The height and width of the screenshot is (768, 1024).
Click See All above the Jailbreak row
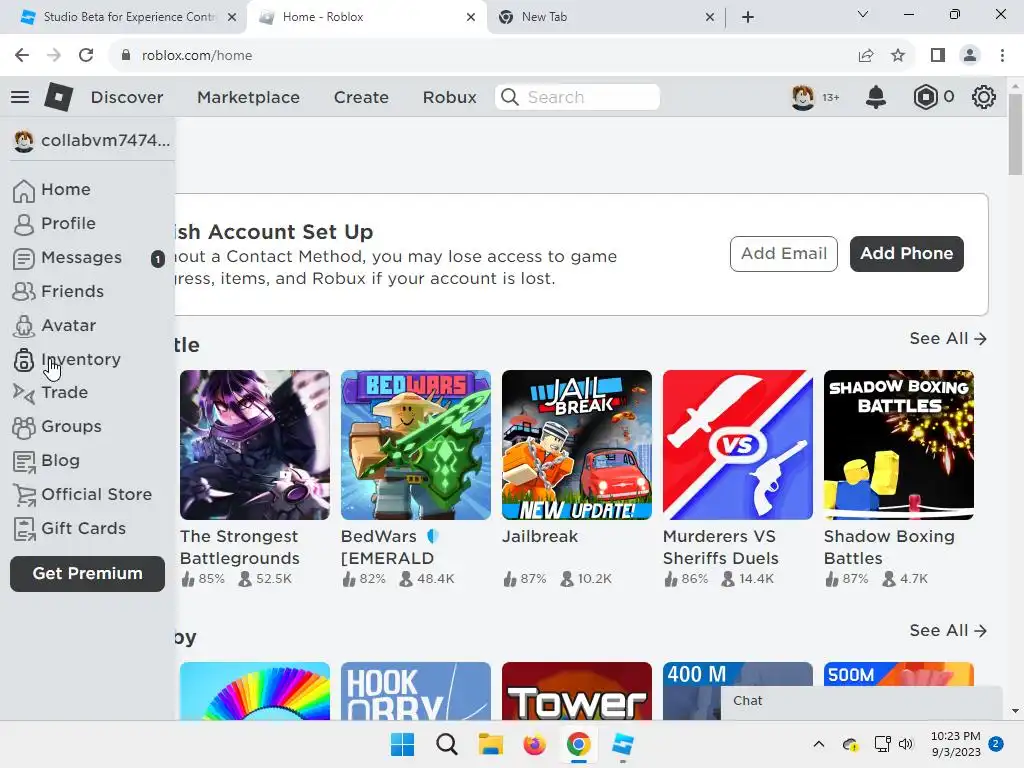point(948,339)
